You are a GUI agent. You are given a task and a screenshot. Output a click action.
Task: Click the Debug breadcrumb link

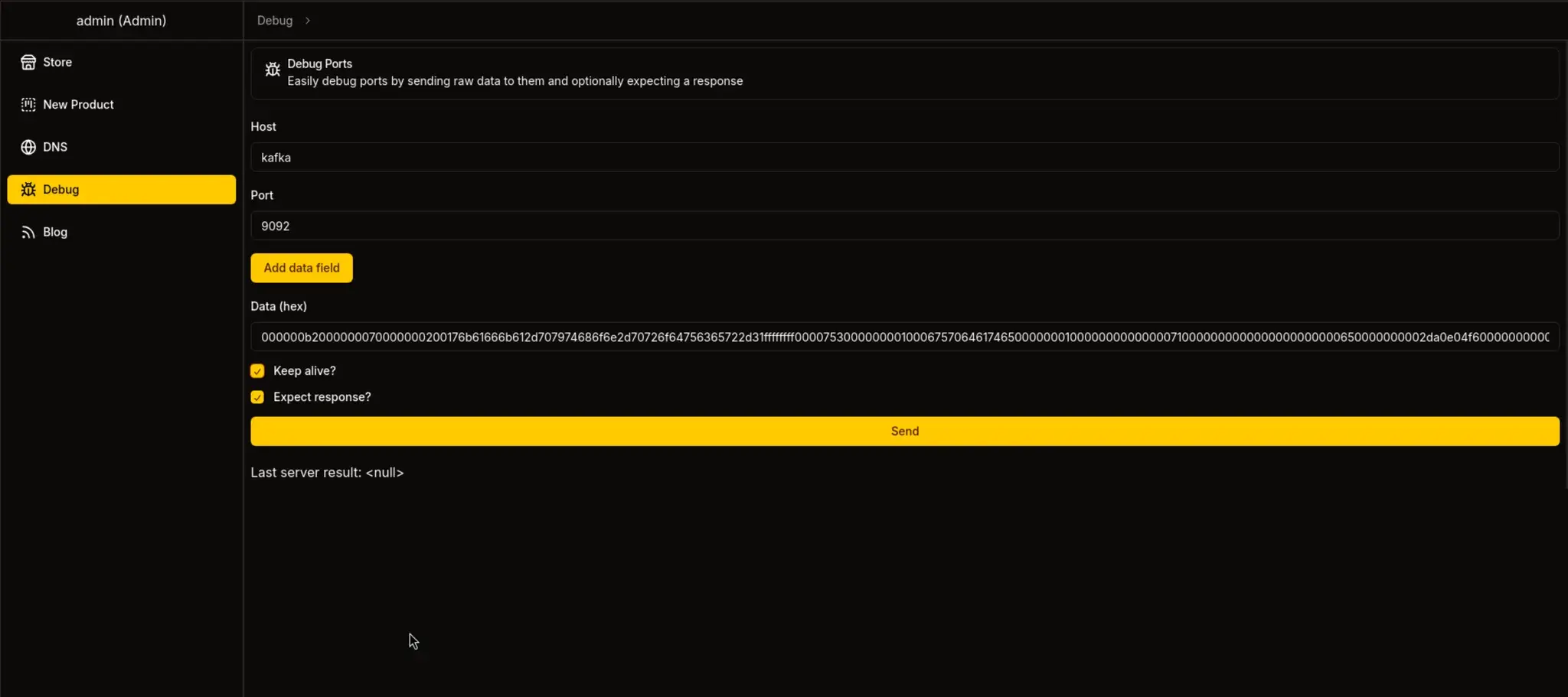pyautogui.click(x=275, y=21)
